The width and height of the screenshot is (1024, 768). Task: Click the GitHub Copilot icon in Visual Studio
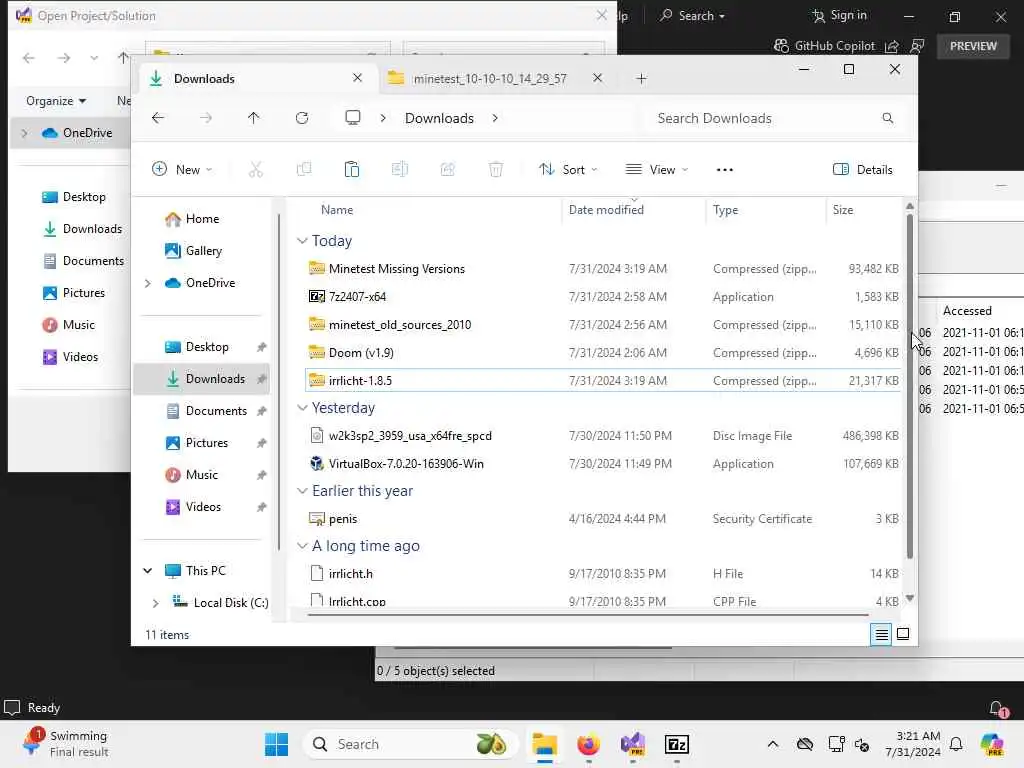click(x=781, y=46)
